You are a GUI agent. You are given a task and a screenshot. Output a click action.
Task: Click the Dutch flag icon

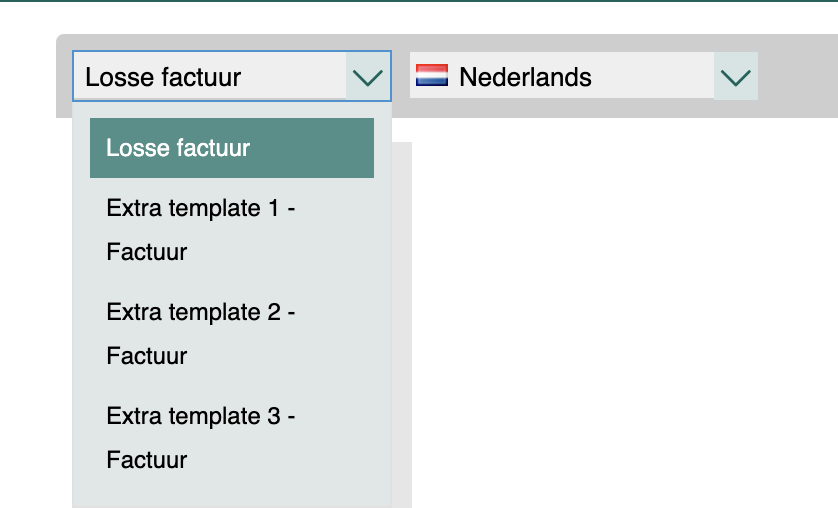coord(432,75)
